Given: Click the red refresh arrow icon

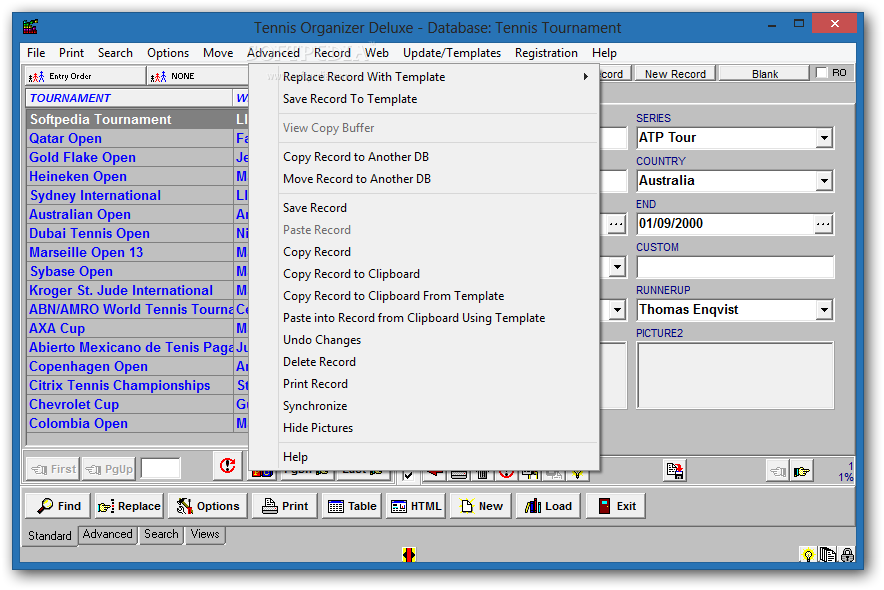Looking at the screenshot, I should tap(228, 466).
